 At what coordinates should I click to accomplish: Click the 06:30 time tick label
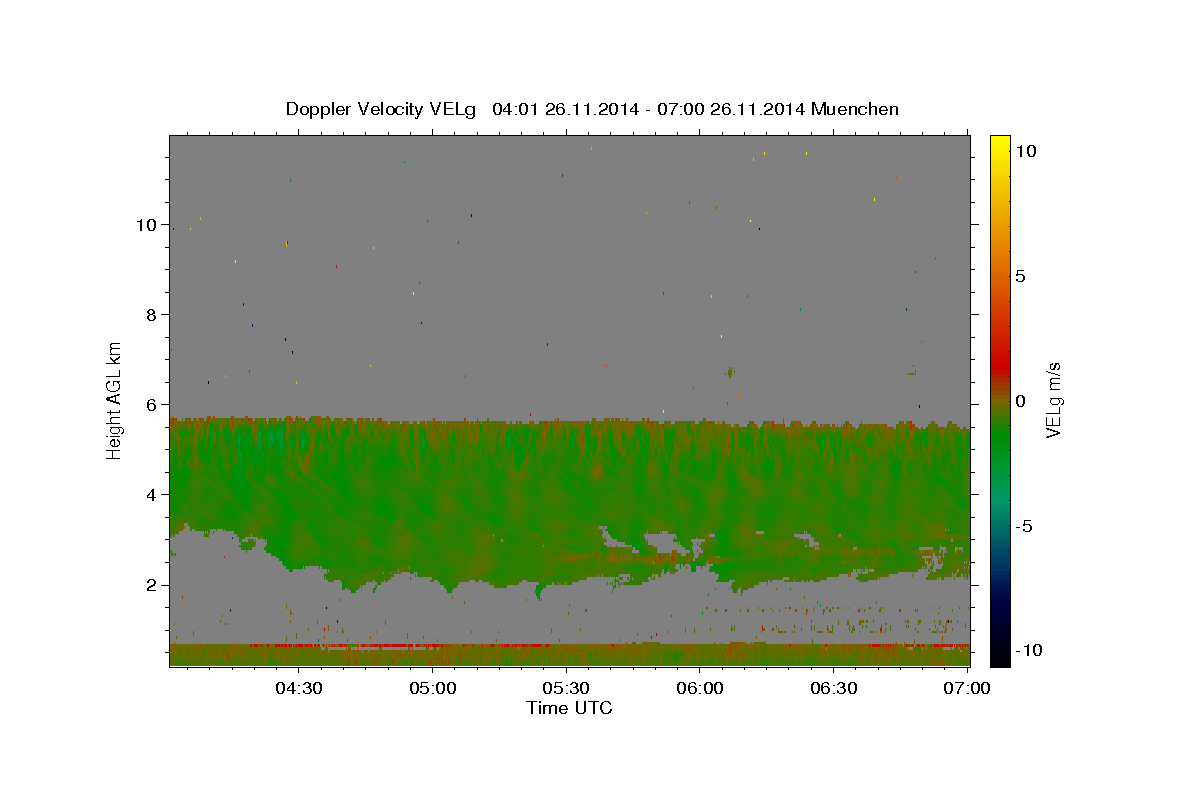point(834,688)
